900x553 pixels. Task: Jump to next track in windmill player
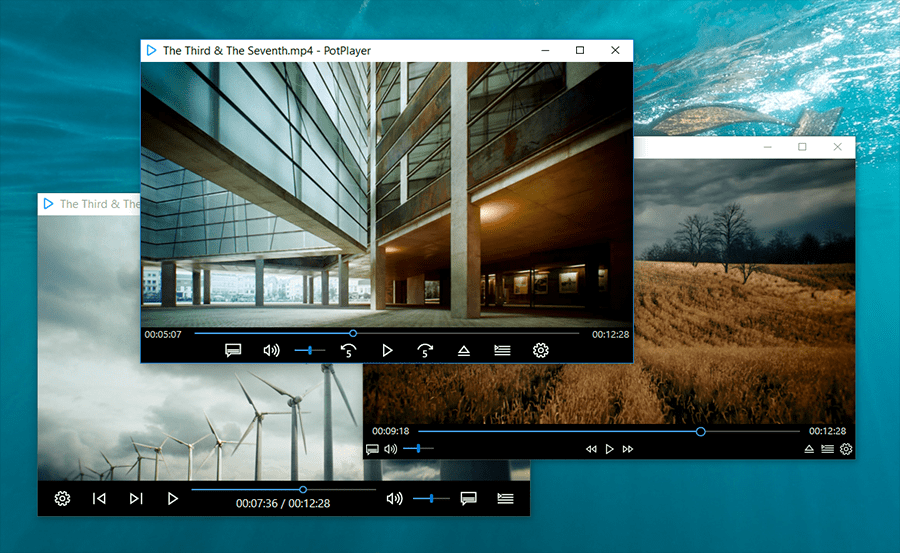click(136, 498)
